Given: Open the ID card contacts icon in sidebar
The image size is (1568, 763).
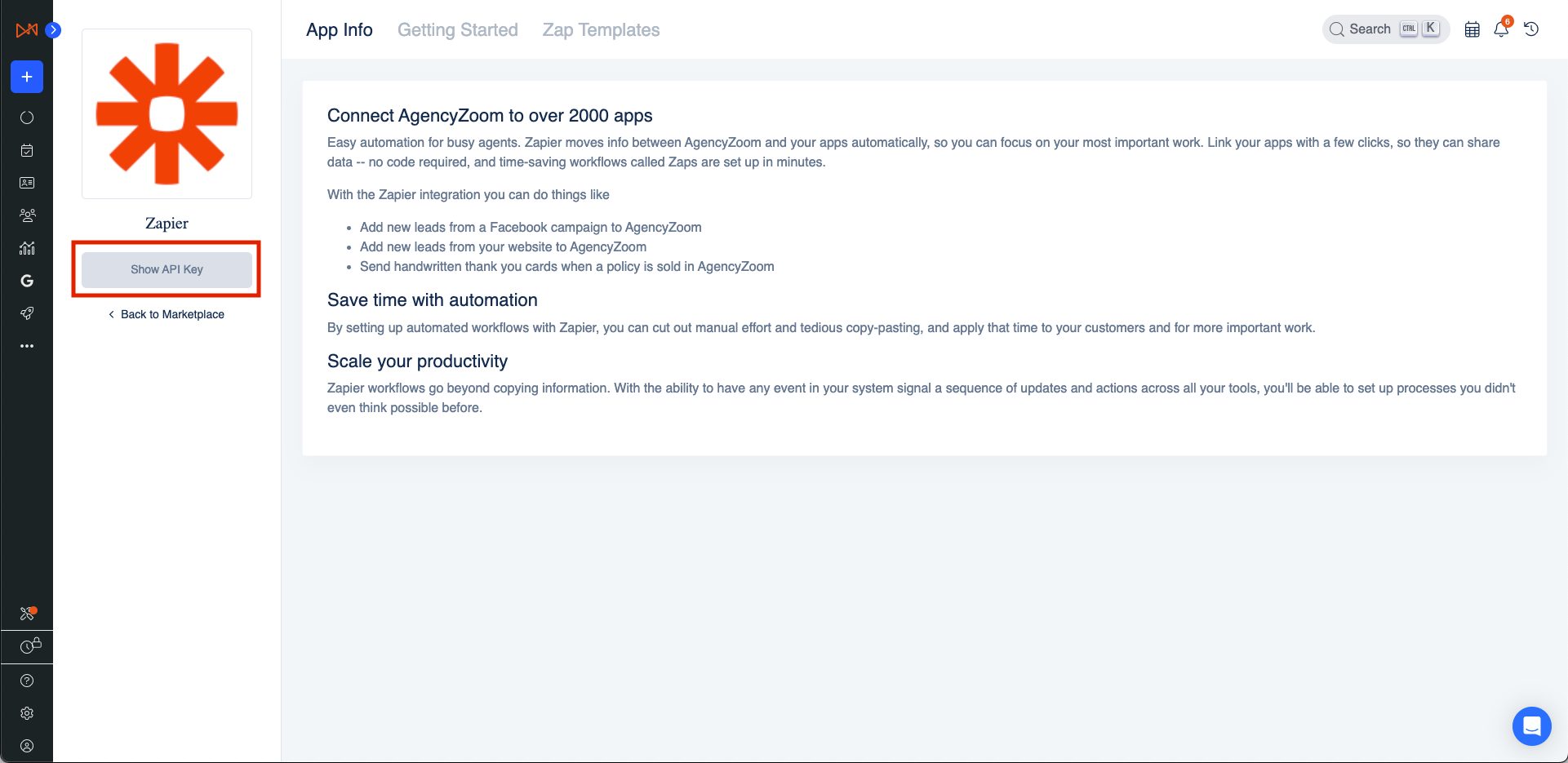Looking at the screenshot, I should point(27,183).
